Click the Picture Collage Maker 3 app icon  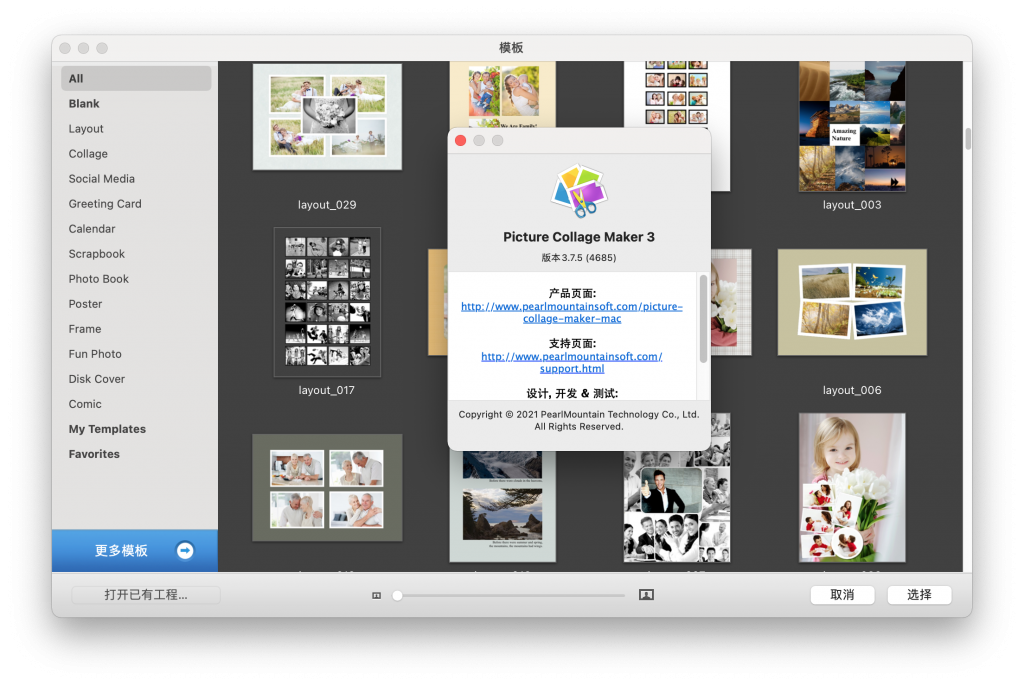579,190
